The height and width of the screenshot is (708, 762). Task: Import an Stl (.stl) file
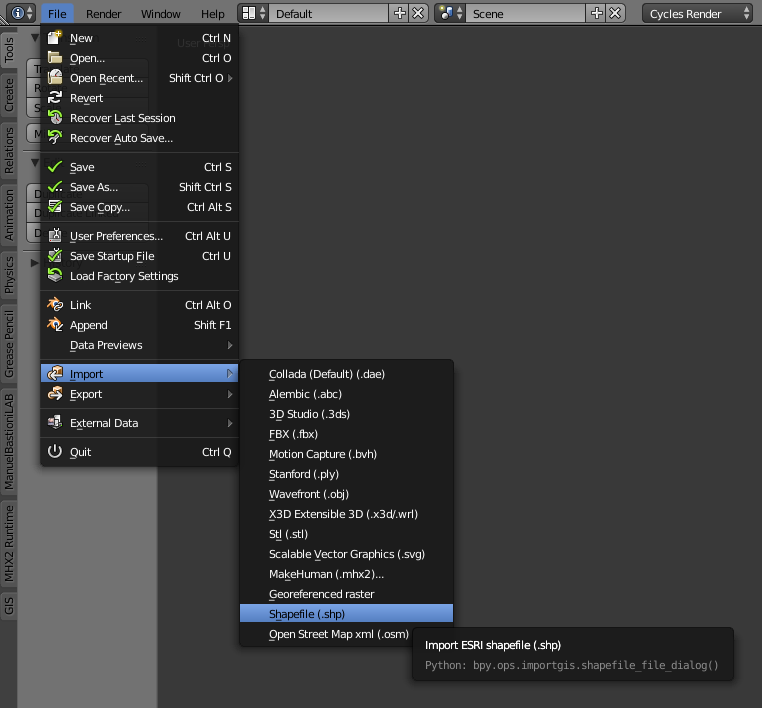coord(346,534)
